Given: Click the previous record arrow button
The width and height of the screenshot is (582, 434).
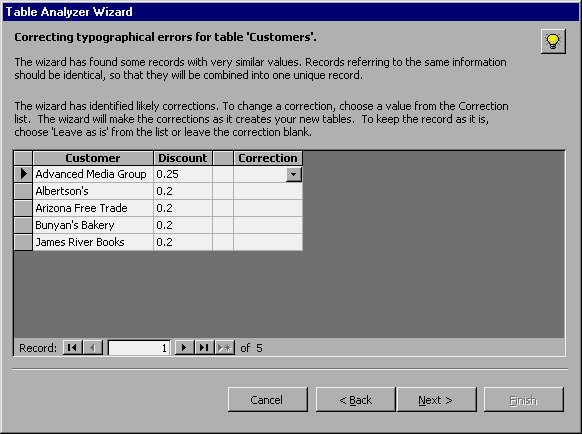Looking at the screenshot, I should click(x=93, y=348).
